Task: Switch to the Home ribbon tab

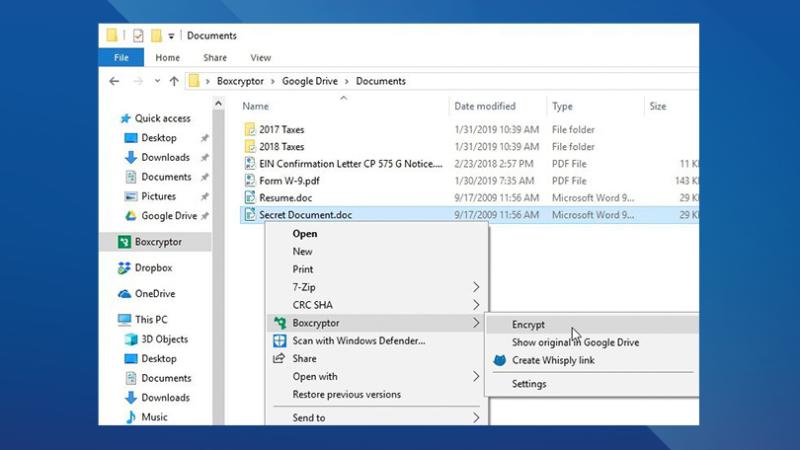Action: point(167,58)
